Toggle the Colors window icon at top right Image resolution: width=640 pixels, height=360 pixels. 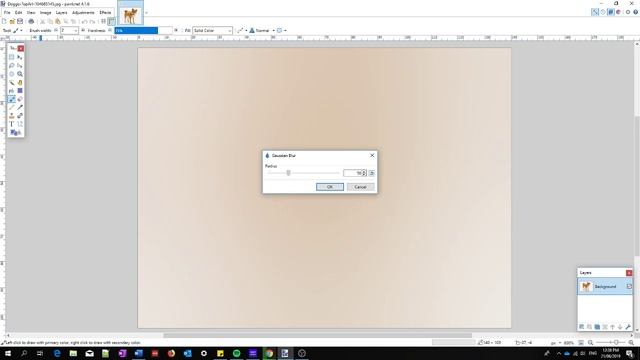click(618, 12)
